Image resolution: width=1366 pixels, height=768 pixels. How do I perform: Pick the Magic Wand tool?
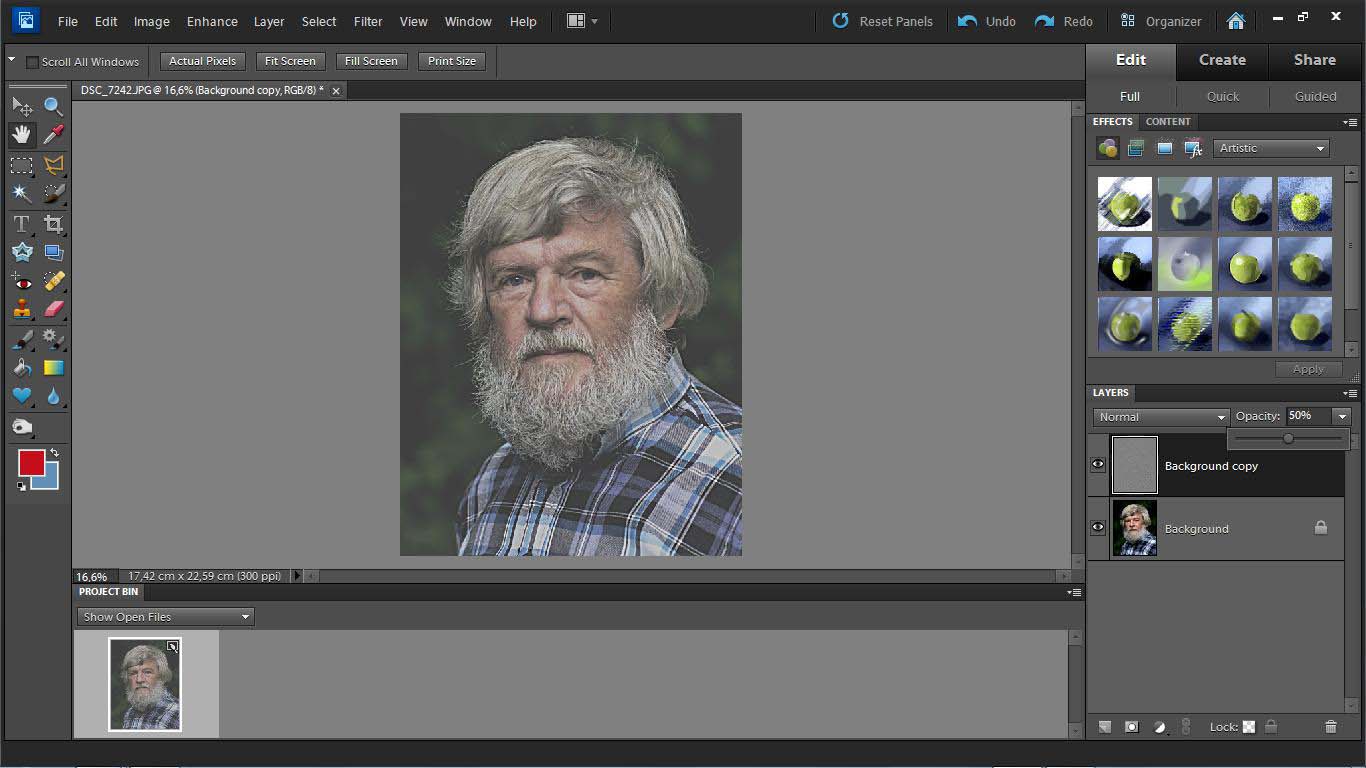click(x=21, y=194)
